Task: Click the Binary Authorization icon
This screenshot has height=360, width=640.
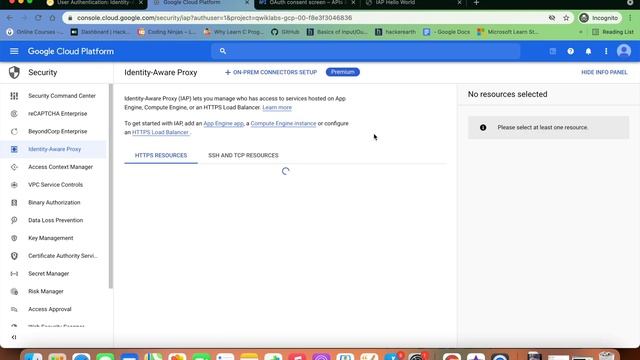Action: point(14,202)
